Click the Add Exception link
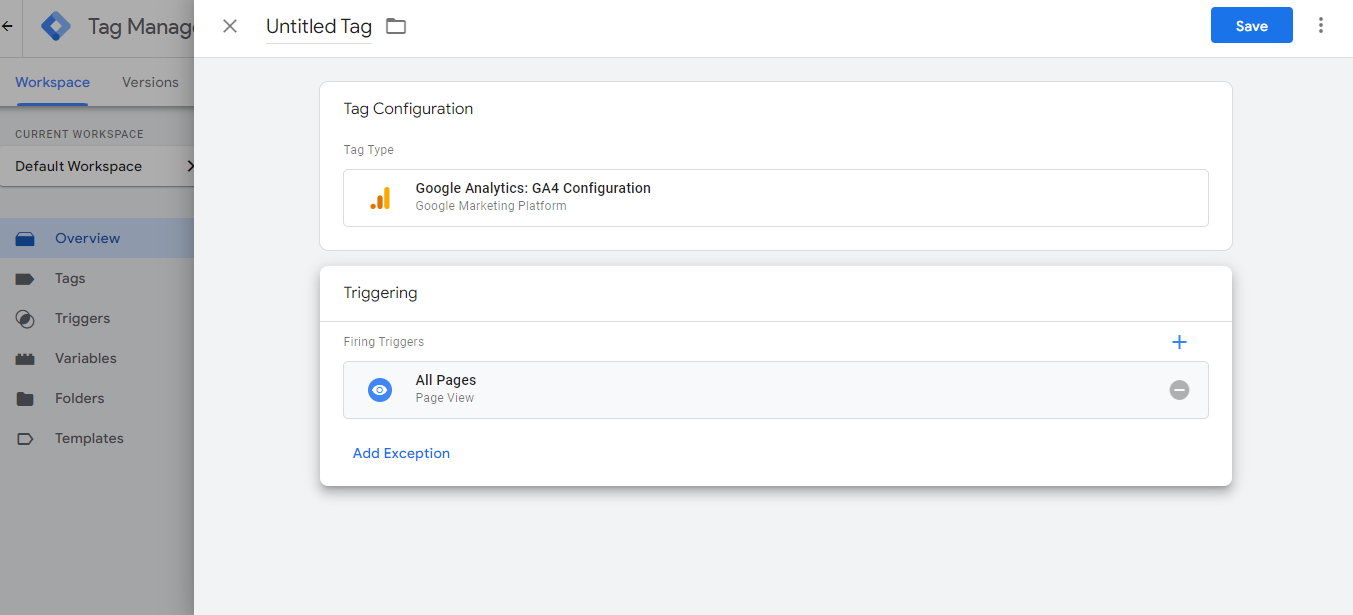The image size is (1353, 615). (401, 453)
